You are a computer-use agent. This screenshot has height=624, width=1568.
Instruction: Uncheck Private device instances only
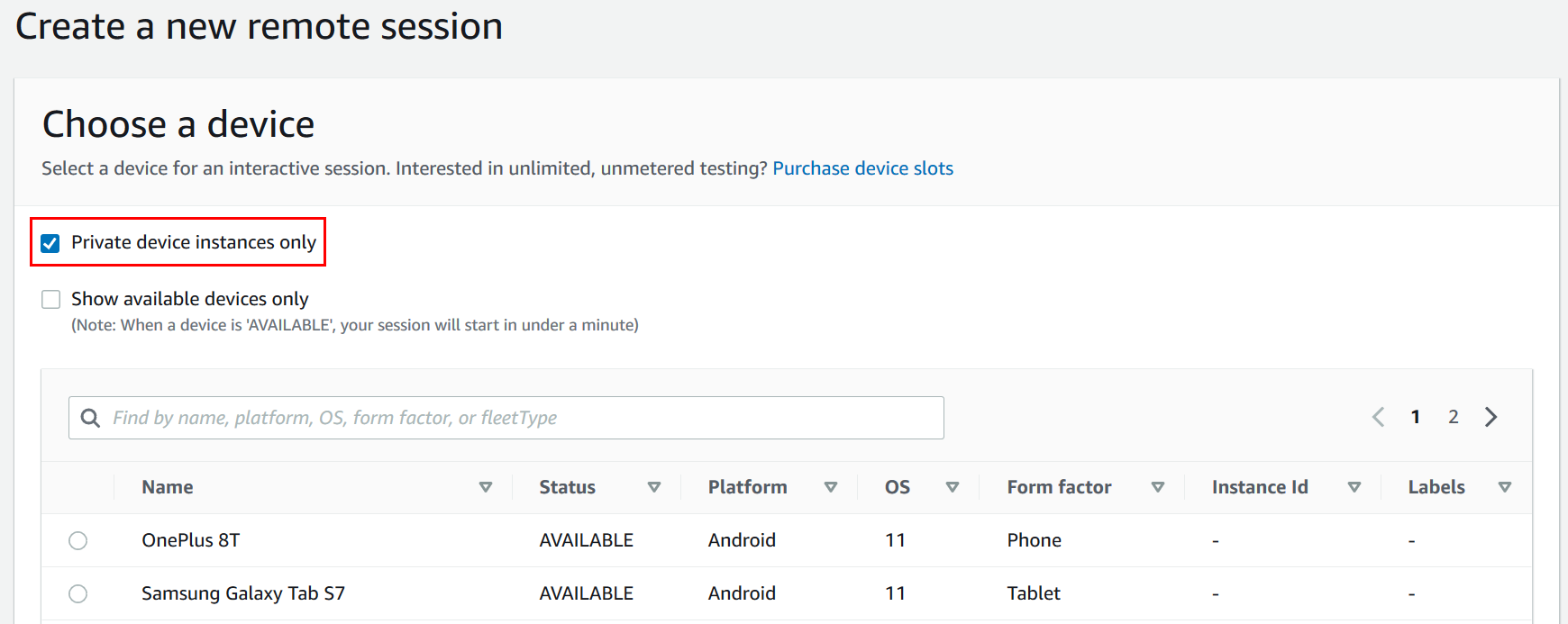point(50,243)
